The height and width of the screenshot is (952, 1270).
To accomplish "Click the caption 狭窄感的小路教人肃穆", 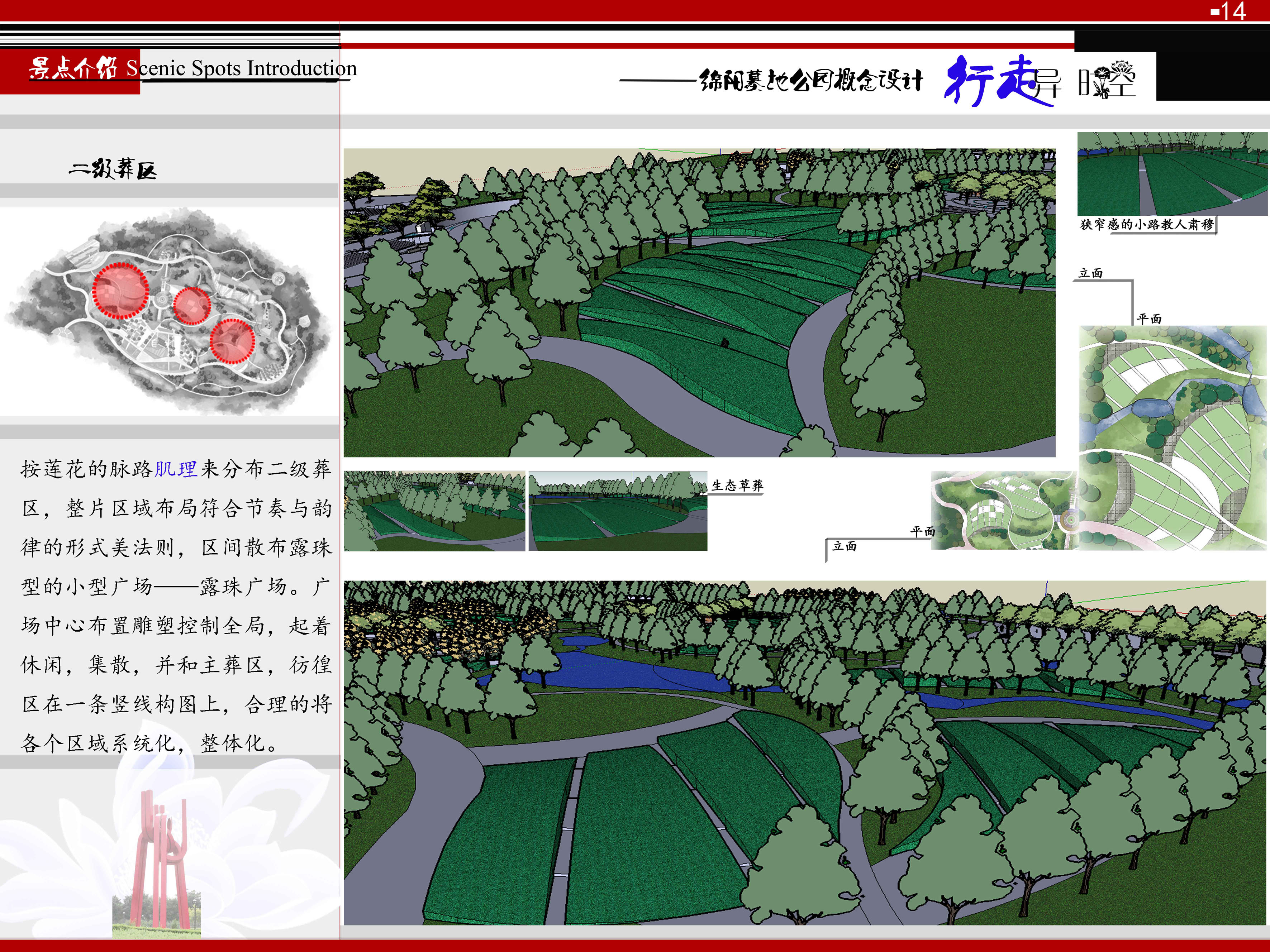I will coord(1147,224).
